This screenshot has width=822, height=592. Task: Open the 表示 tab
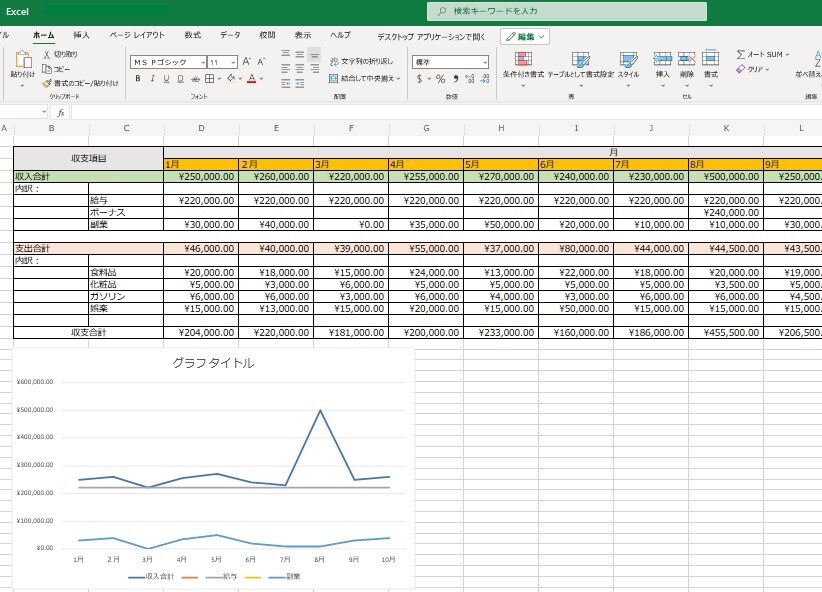(x=303, y=35)
